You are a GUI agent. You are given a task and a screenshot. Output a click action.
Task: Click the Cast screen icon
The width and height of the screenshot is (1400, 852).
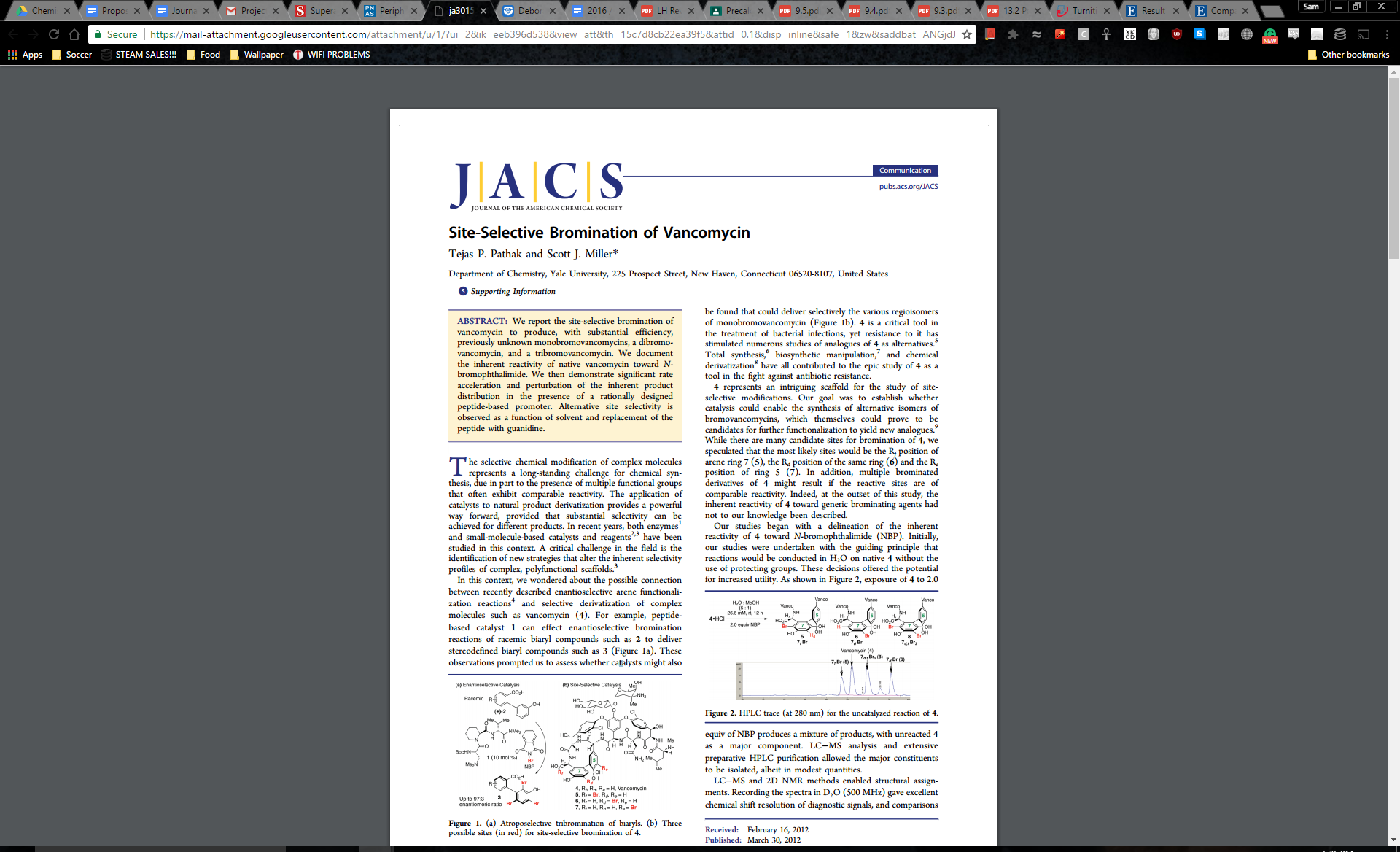1364,34
